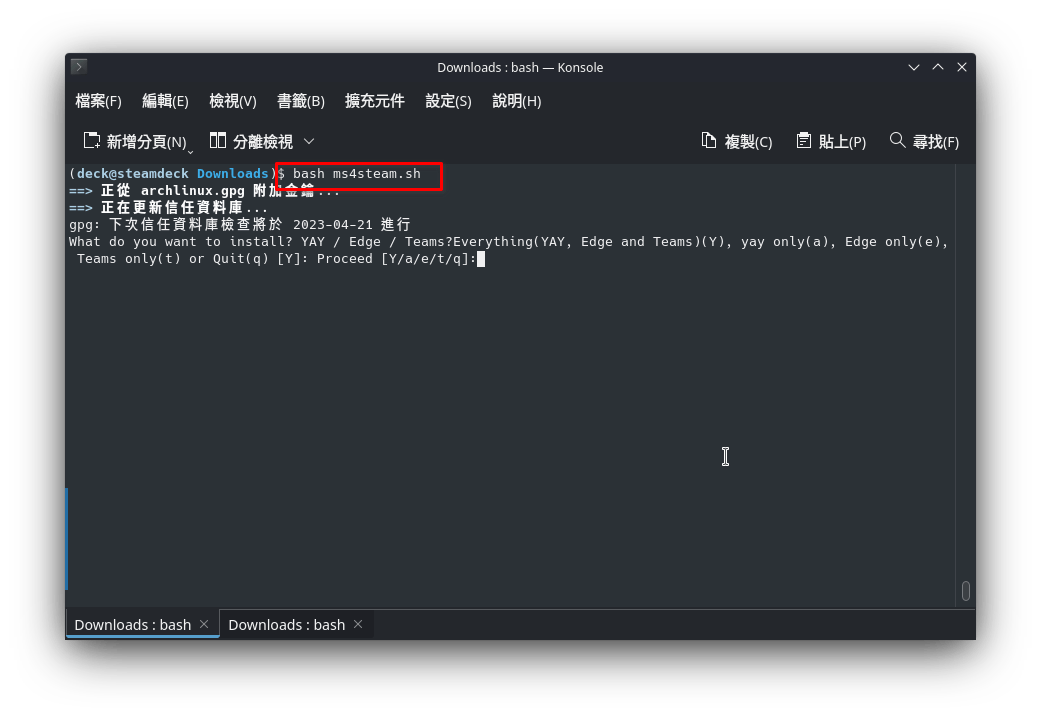Open the 檔案(F) file menu

tap(98, 101)
